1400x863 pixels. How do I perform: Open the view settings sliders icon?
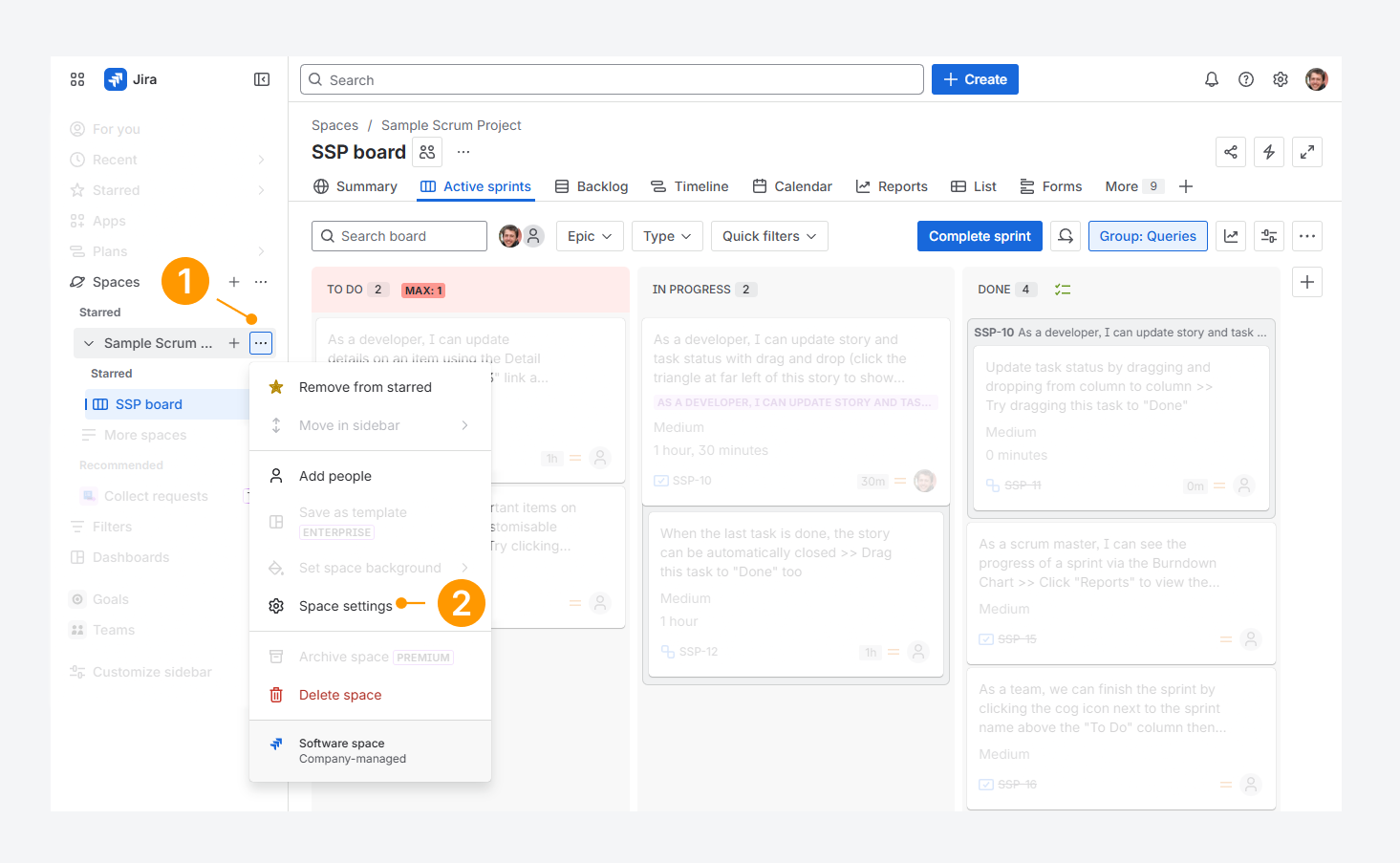coord(1269,236)
